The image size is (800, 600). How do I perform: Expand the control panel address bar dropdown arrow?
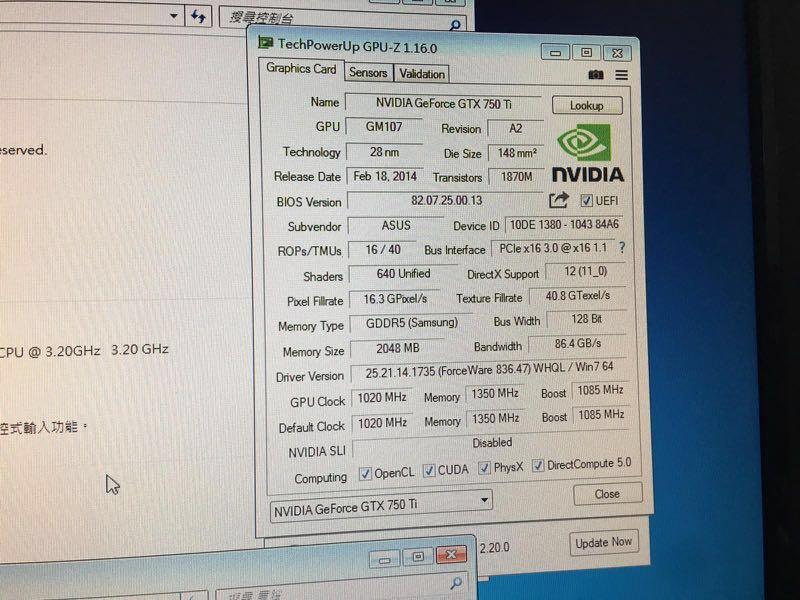[174, 16]
